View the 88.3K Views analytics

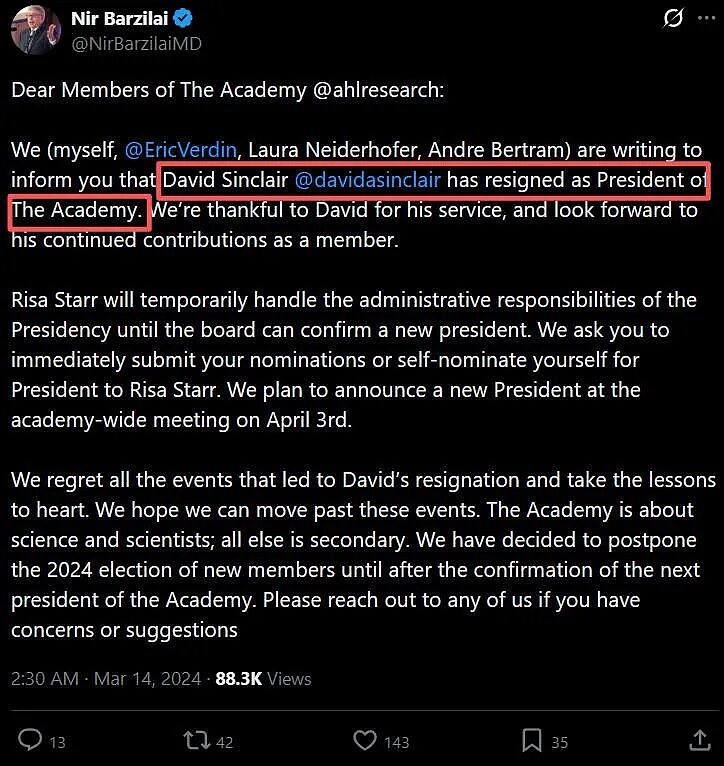tap(263, 679)
